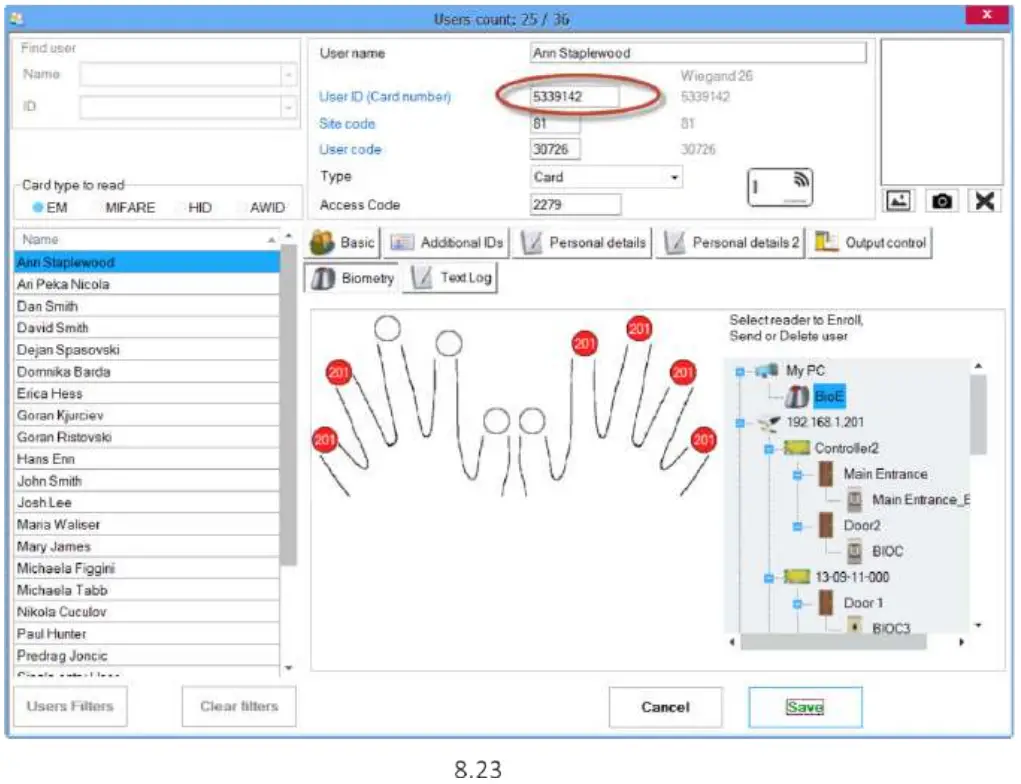Click the User ID card number field
Viewport: 1021px width, 784px height.
[574, 97]
